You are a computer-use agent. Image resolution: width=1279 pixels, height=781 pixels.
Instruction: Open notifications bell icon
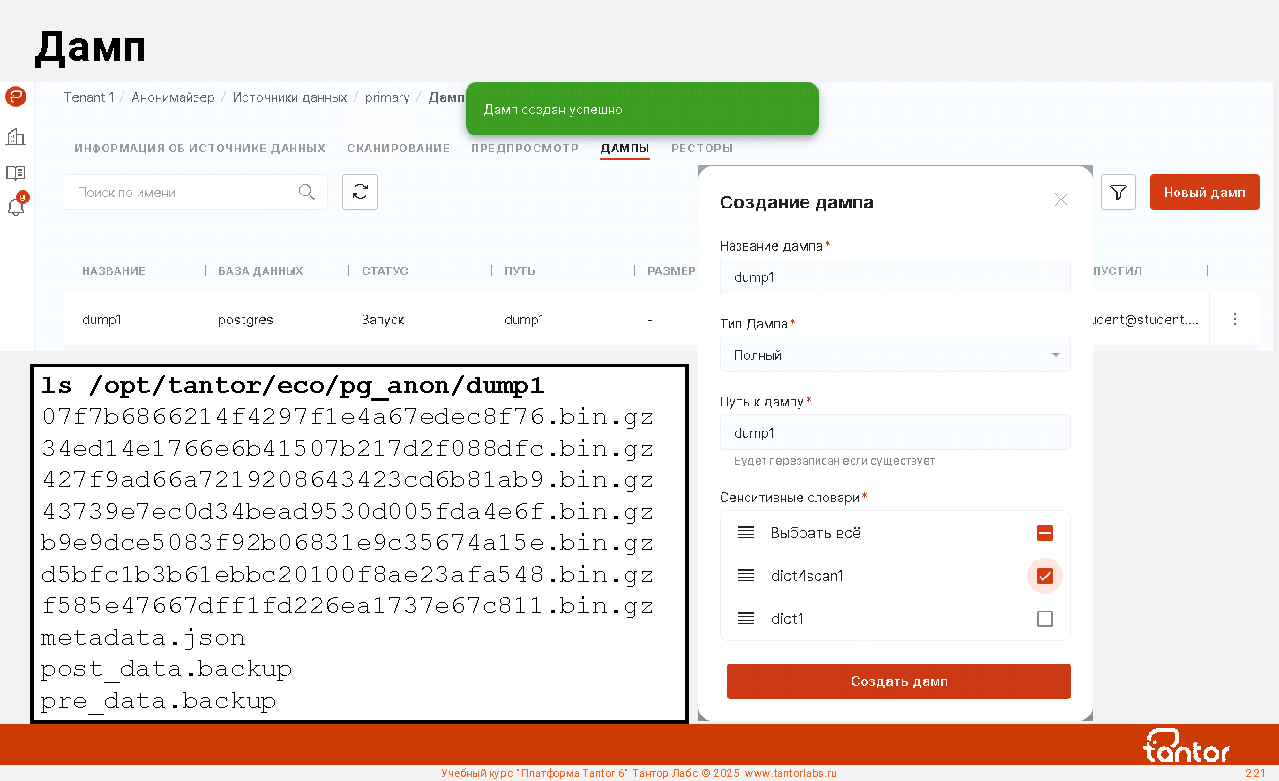[15, 207]
